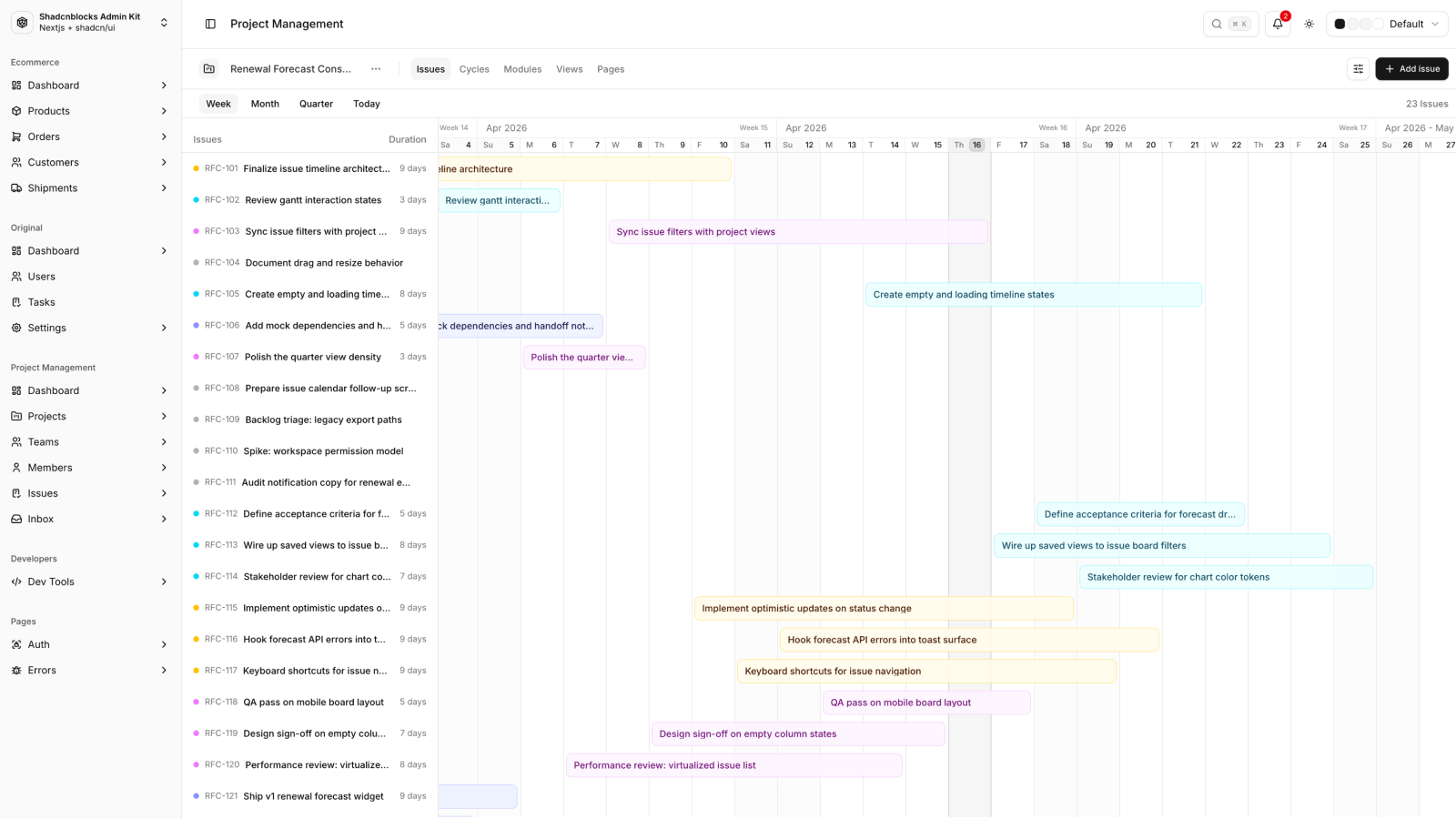Select the Week timeline scale
Viewport: 1456px width, 819px height.
pyautogui.click(x=218, y=104)
